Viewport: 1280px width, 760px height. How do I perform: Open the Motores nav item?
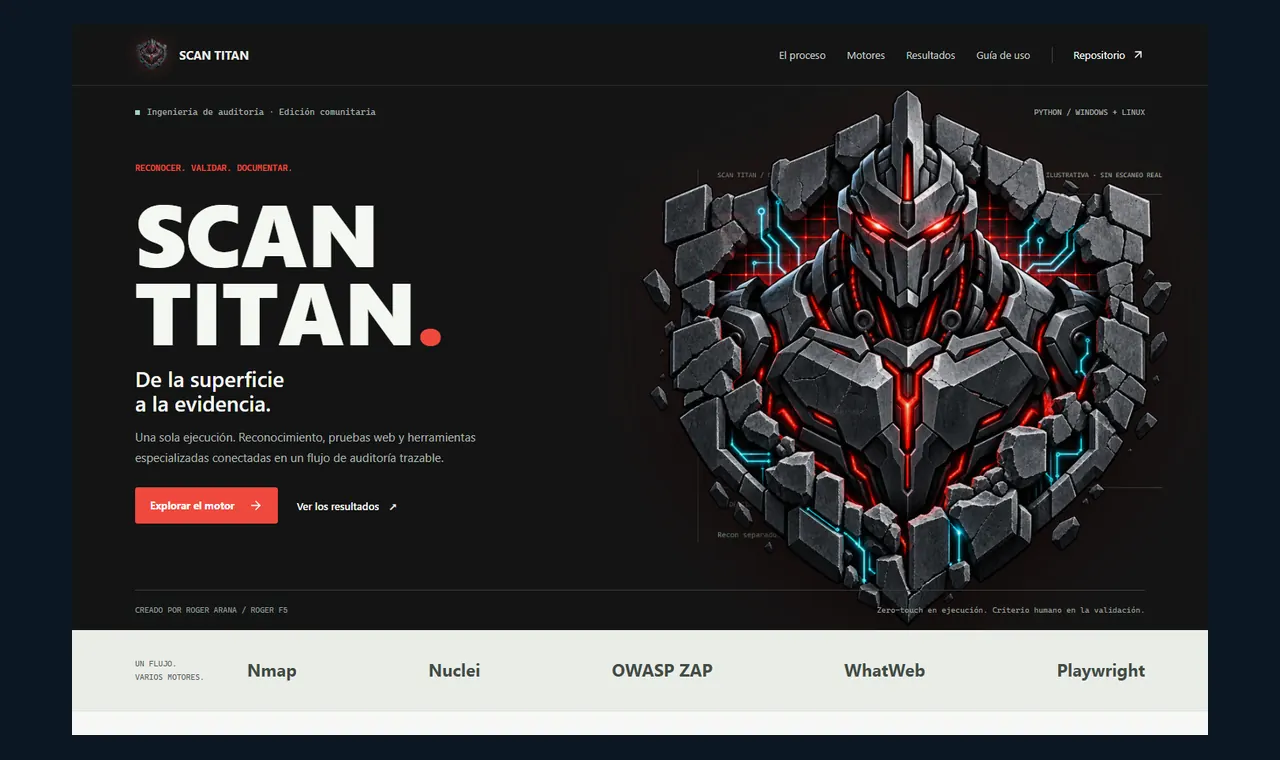[x=866, y=55]
